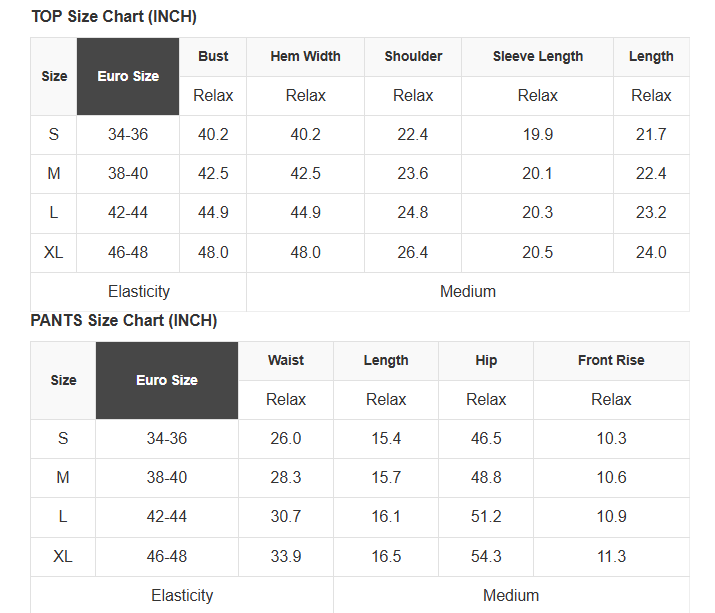Select the Front Rise column header
Image resolution: width=715 pixels, height=613 pixels.
click(x=611, y=360)
